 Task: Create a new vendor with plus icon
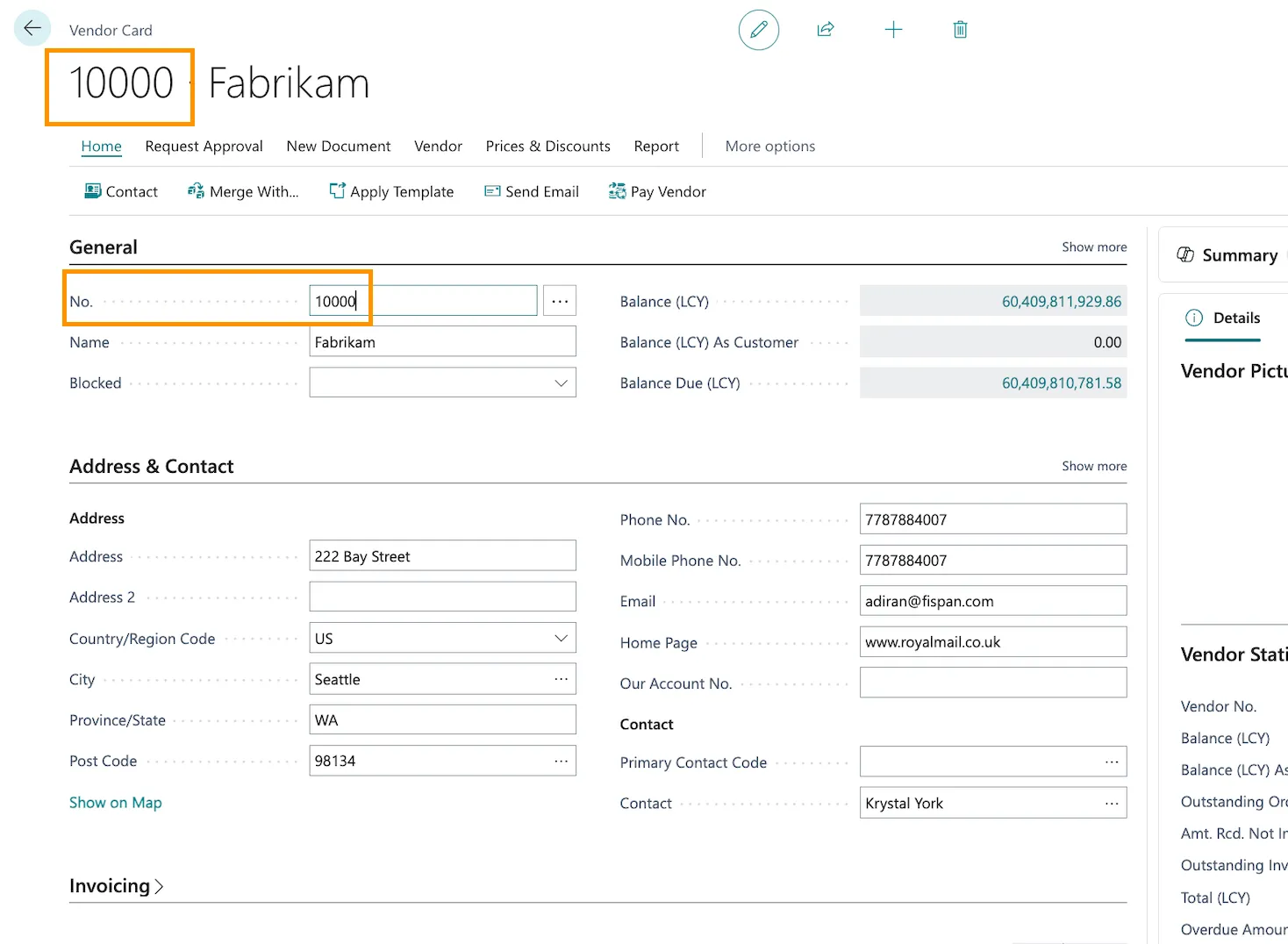point(893,30)
